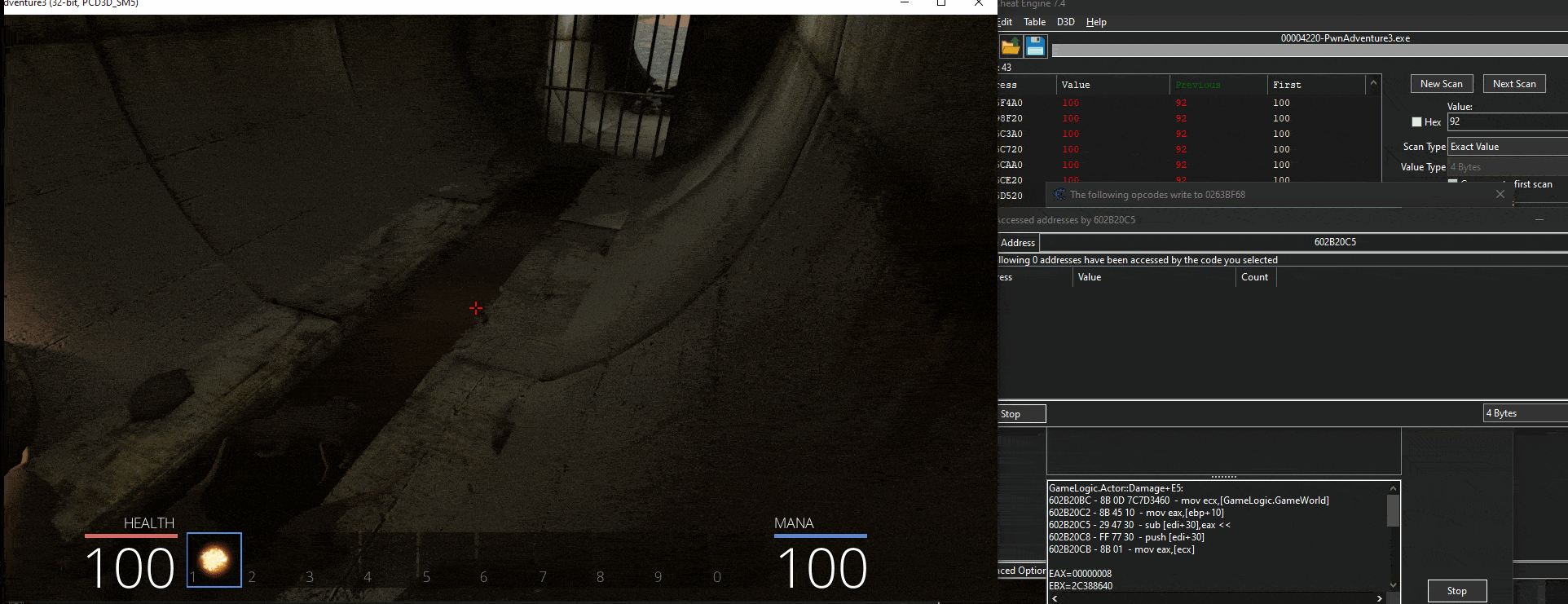Select the fireball spell in hotbar slot 1
Image resolution: width=1568 pixels, height=604 pixels.
point(214,560)
